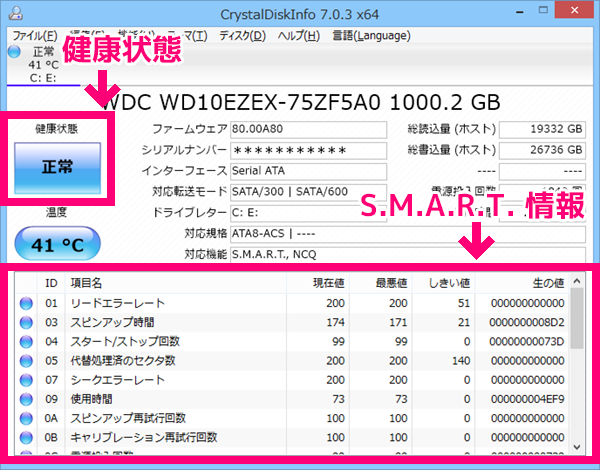The image size is (600, 470).
Task: Click the 総書込量 value 26736 GB
Action: coord(542,150)
